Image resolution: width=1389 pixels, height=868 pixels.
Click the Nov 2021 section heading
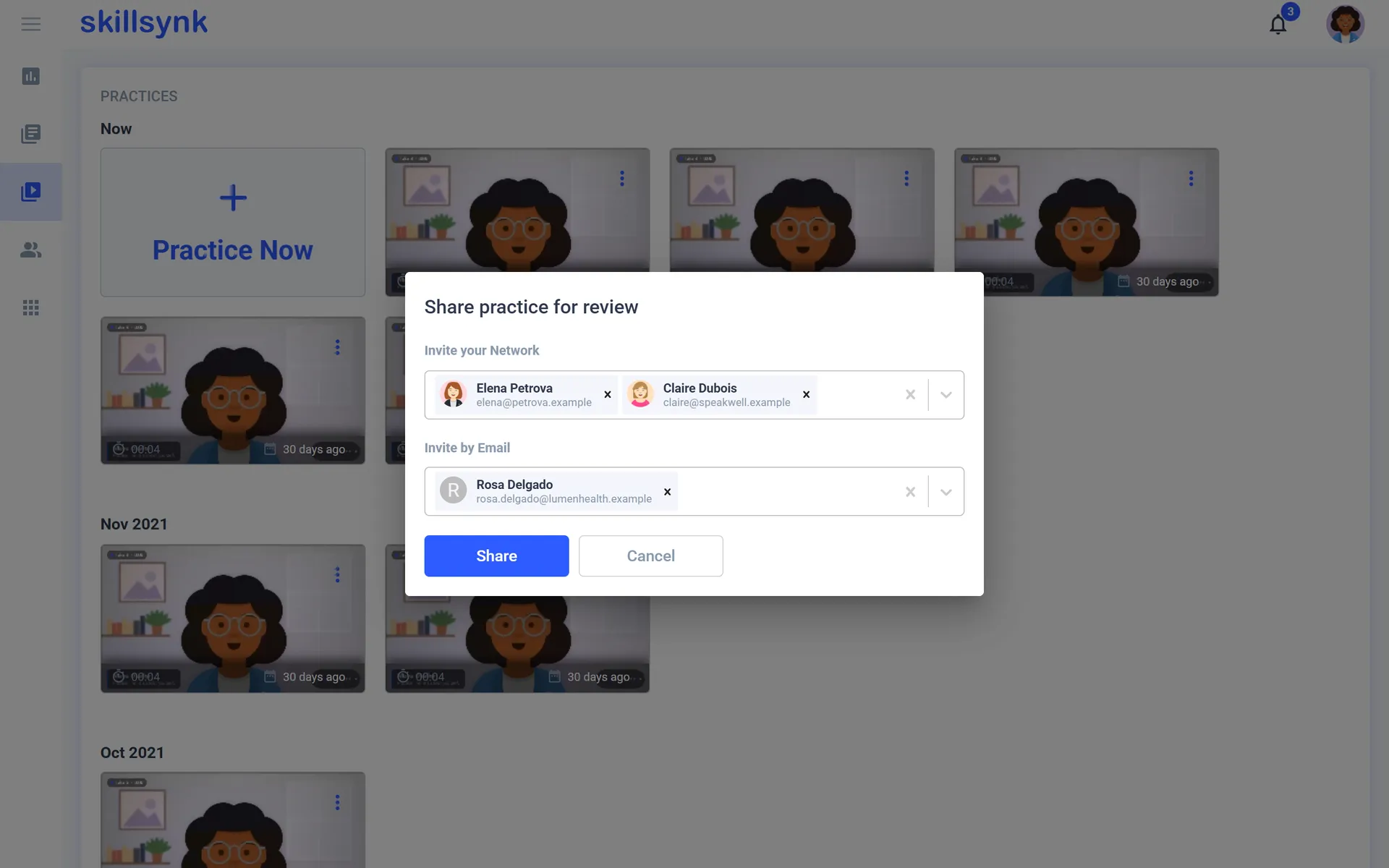tap(134, 524)
